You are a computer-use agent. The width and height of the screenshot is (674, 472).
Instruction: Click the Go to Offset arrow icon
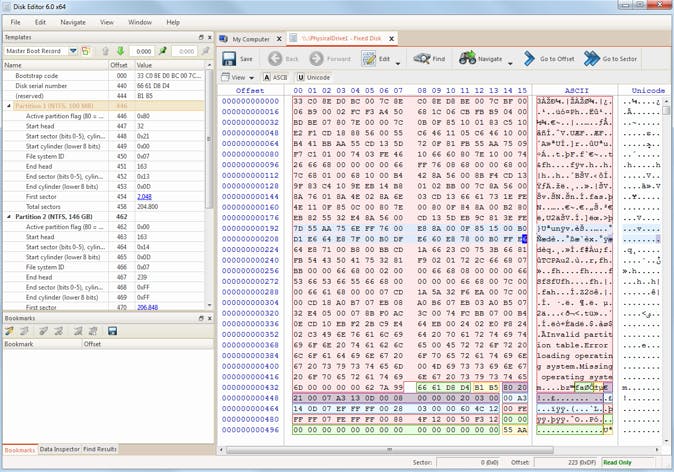(530, 59)
